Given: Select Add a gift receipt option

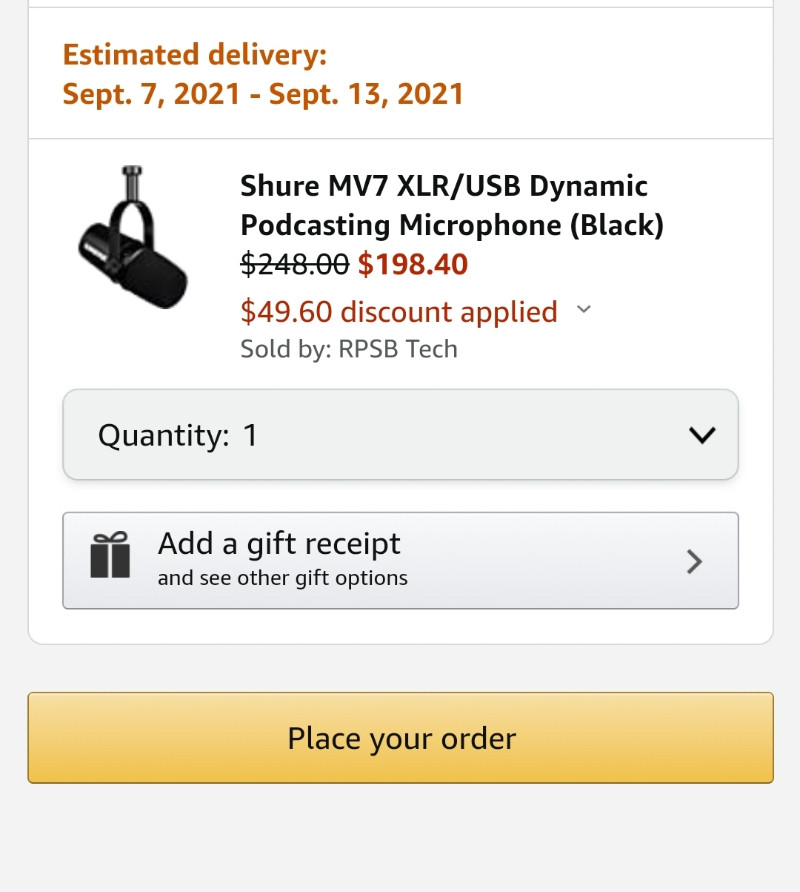Looking at the screenshot, I should coord(401,560).
